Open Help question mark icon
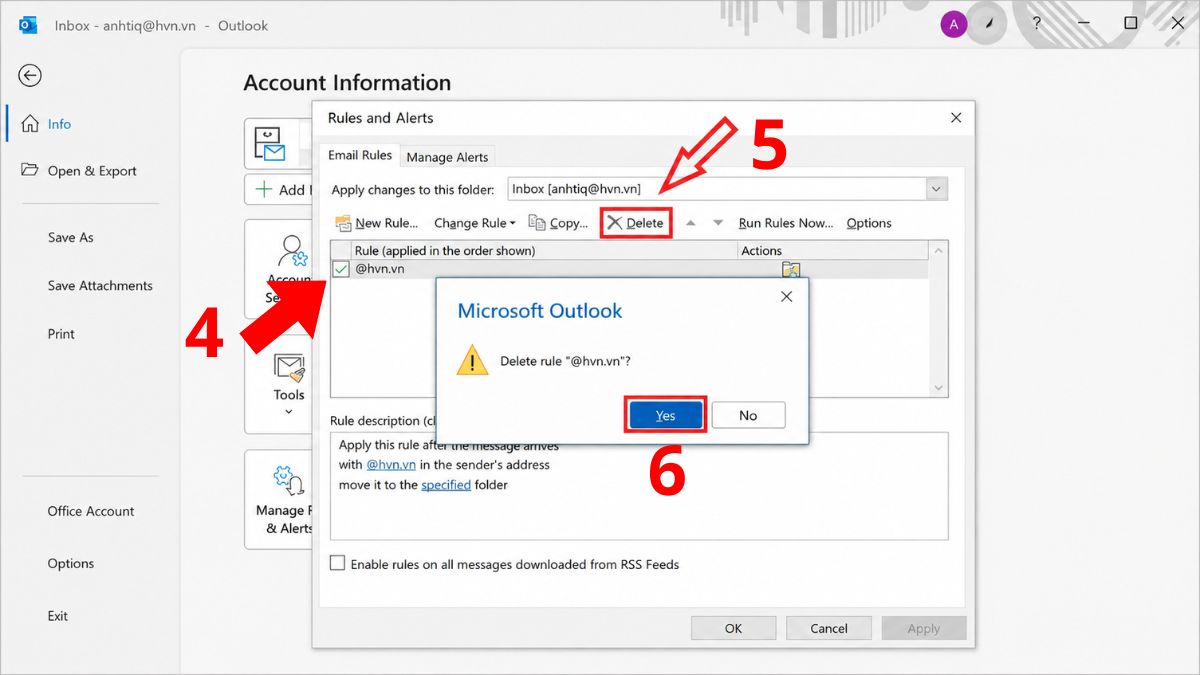The width and height of the screenshot is (1200, 675). (1035, 24)
